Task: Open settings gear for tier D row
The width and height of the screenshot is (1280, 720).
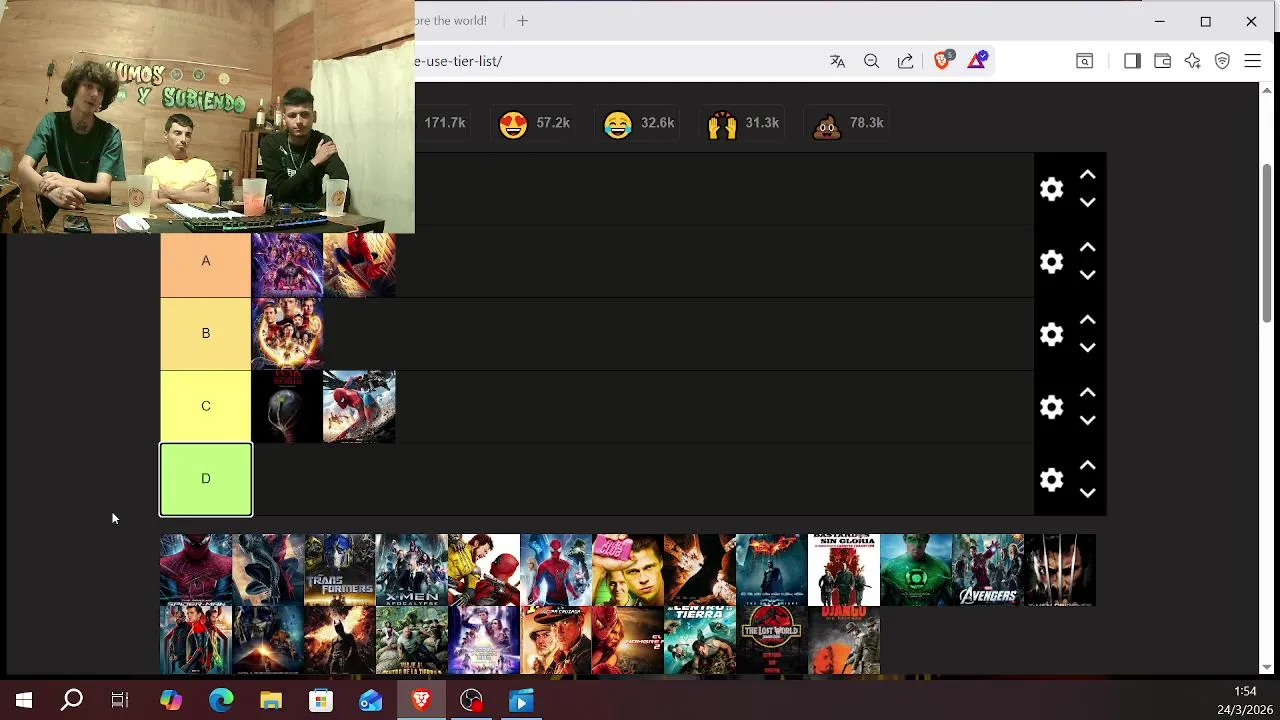Action: (1051, 480)
